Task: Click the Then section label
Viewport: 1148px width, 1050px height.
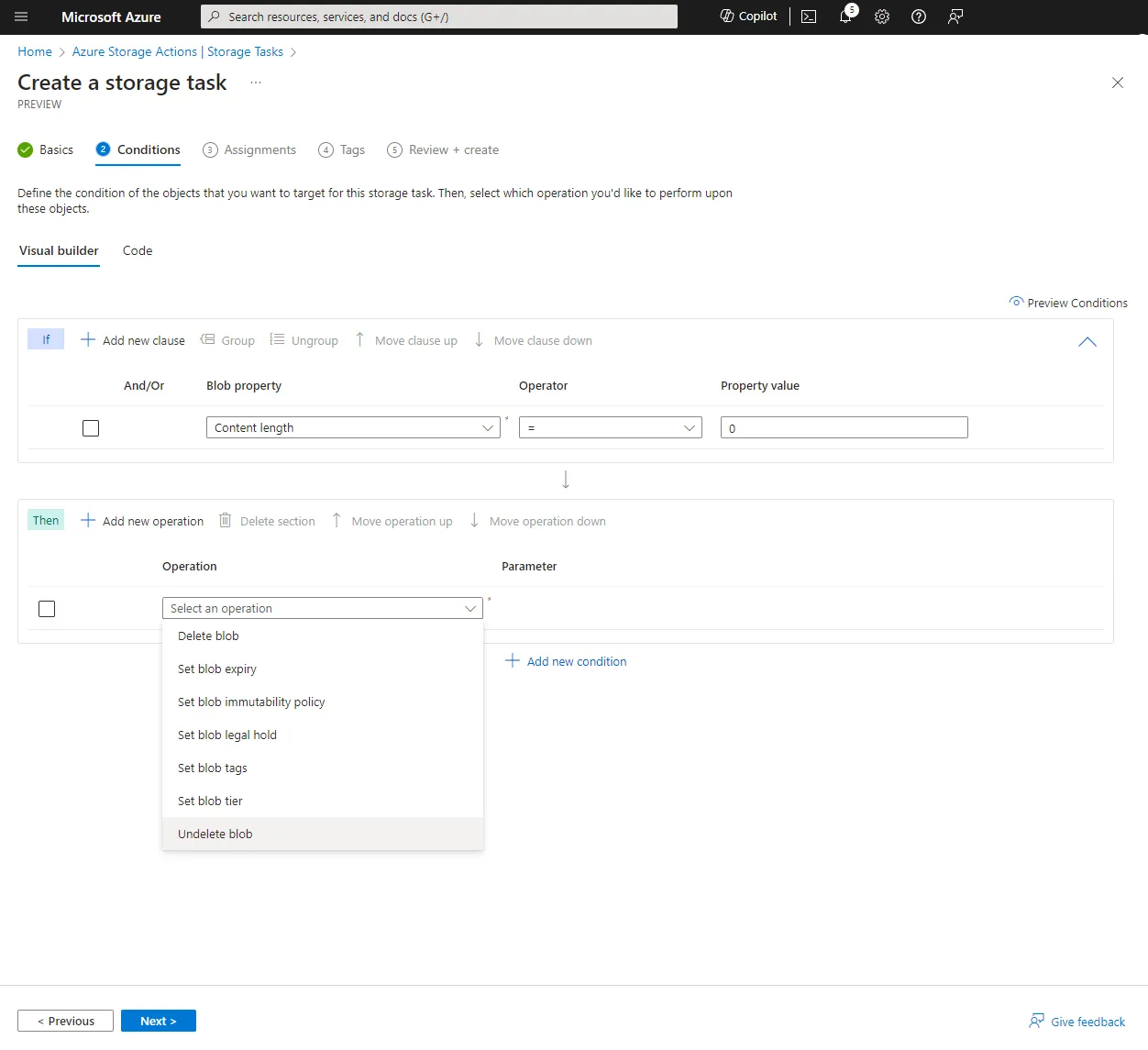Action: [x=46, y=520]
